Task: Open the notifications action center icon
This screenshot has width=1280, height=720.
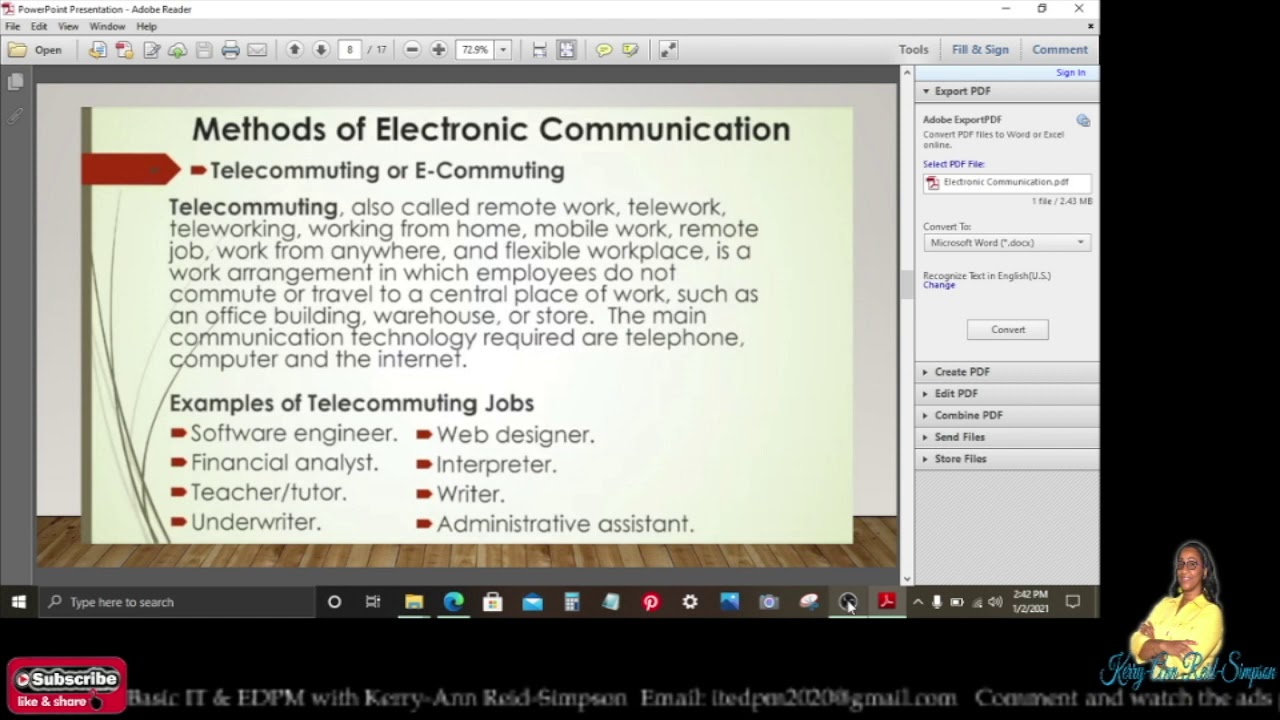Action: [1073, 602]
